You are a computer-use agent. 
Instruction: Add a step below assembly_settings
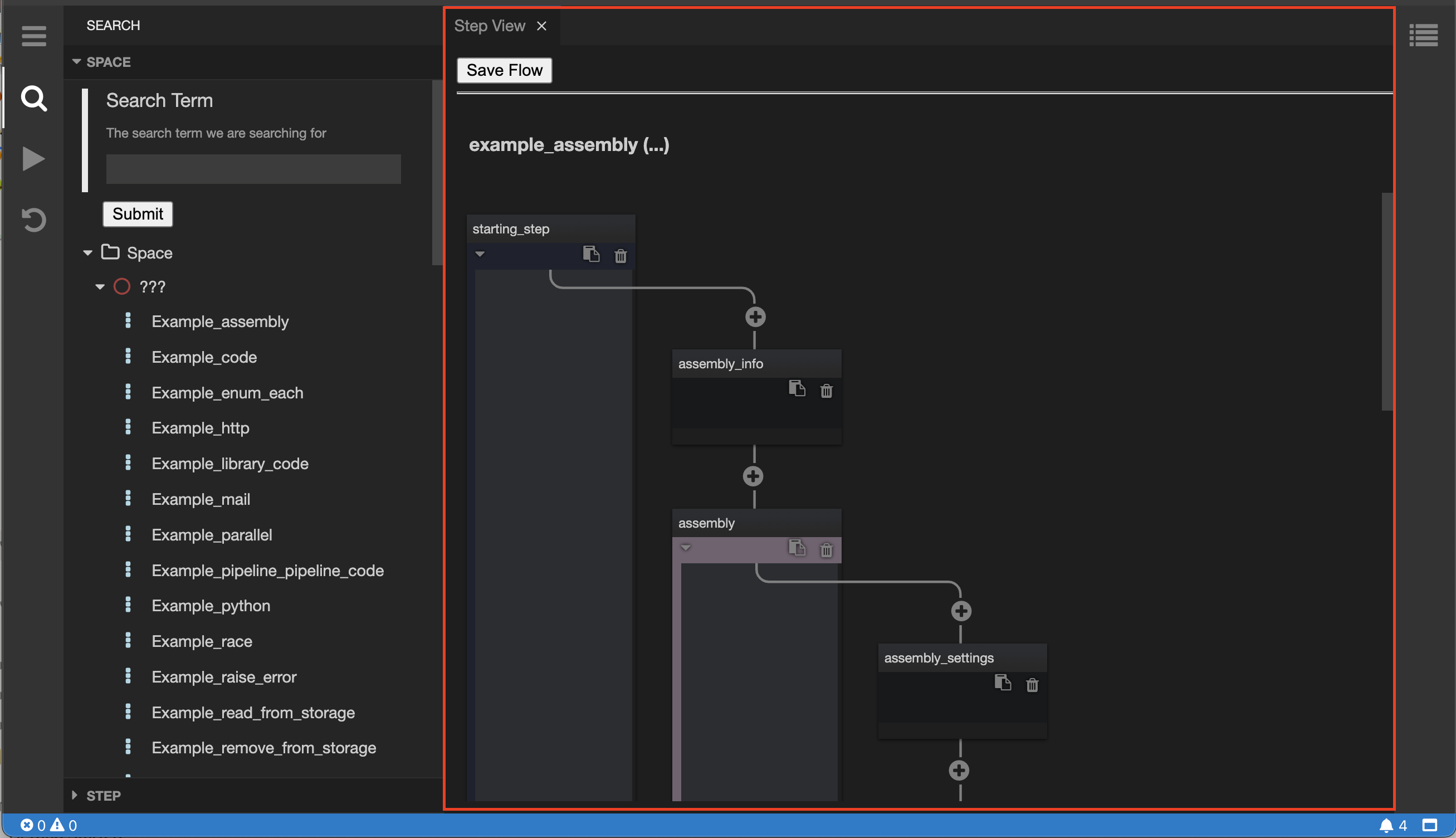tap(959, 770)
